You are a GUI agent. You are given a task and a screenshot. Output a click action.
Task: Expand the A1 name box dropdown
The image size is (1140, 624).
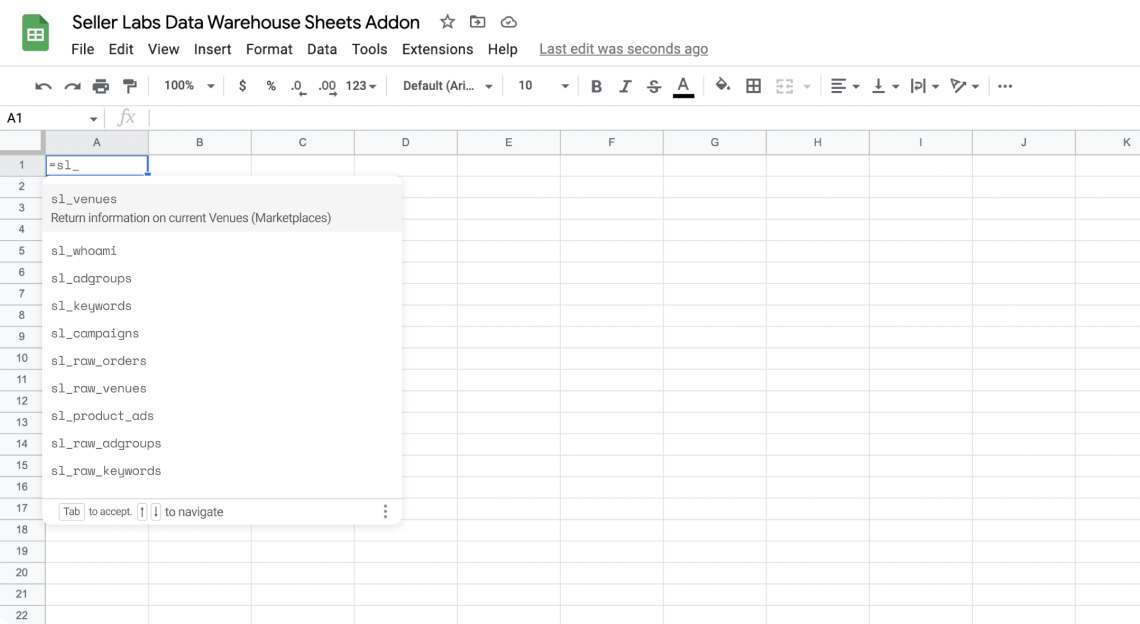[x=93, y=119]
